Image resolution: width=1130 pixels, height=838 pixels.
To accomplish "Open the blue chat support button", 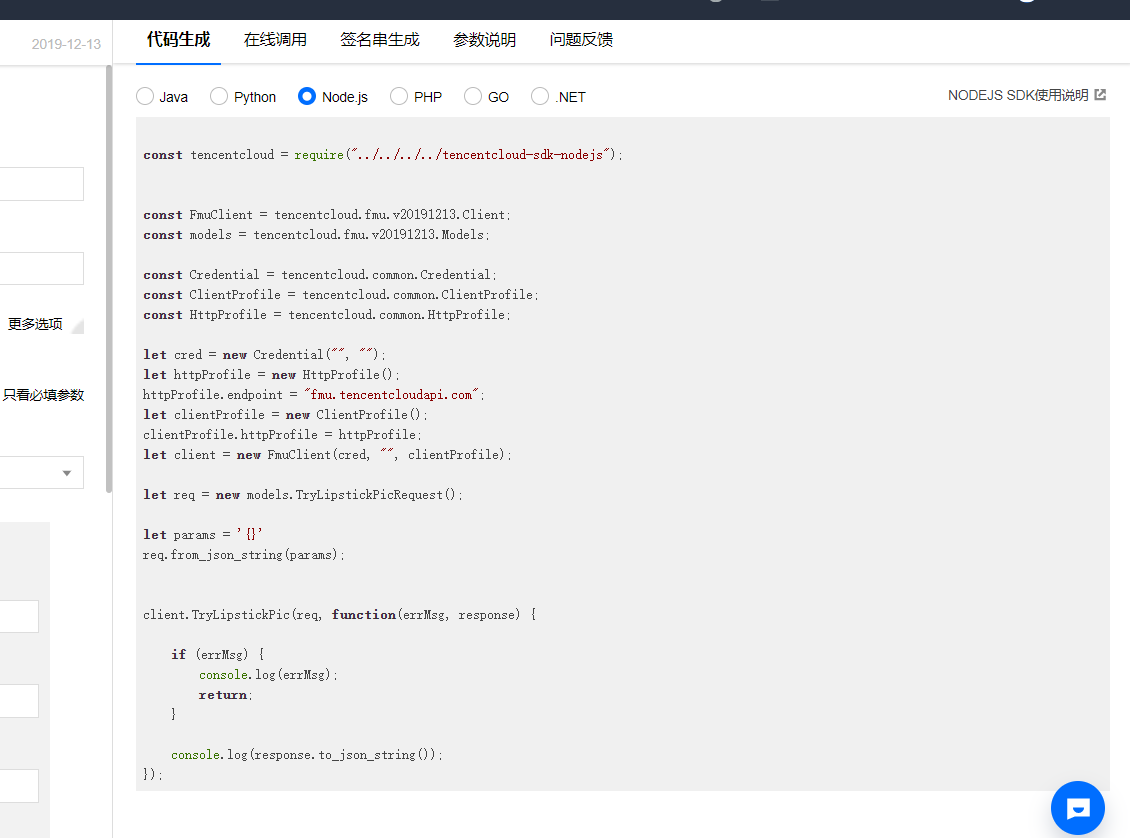I will pyautogui.click(x=1077, y=808).
